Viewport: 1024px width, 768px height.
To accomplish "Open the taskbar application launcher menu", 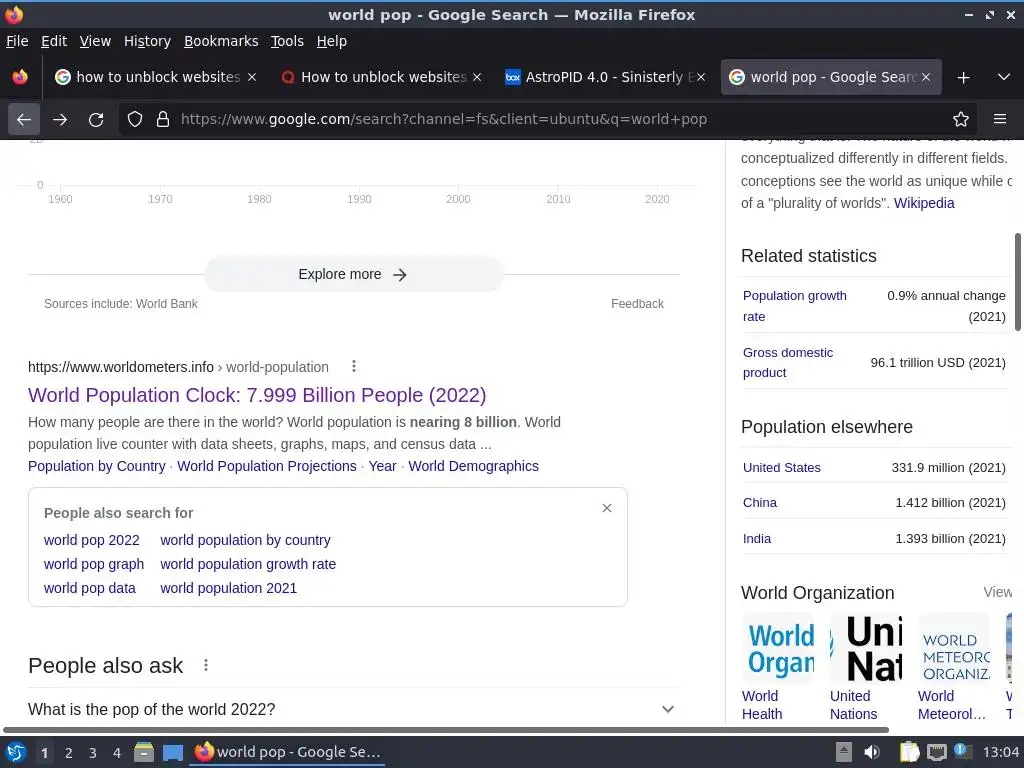I will pyautogui.click(x=15, y=752).
